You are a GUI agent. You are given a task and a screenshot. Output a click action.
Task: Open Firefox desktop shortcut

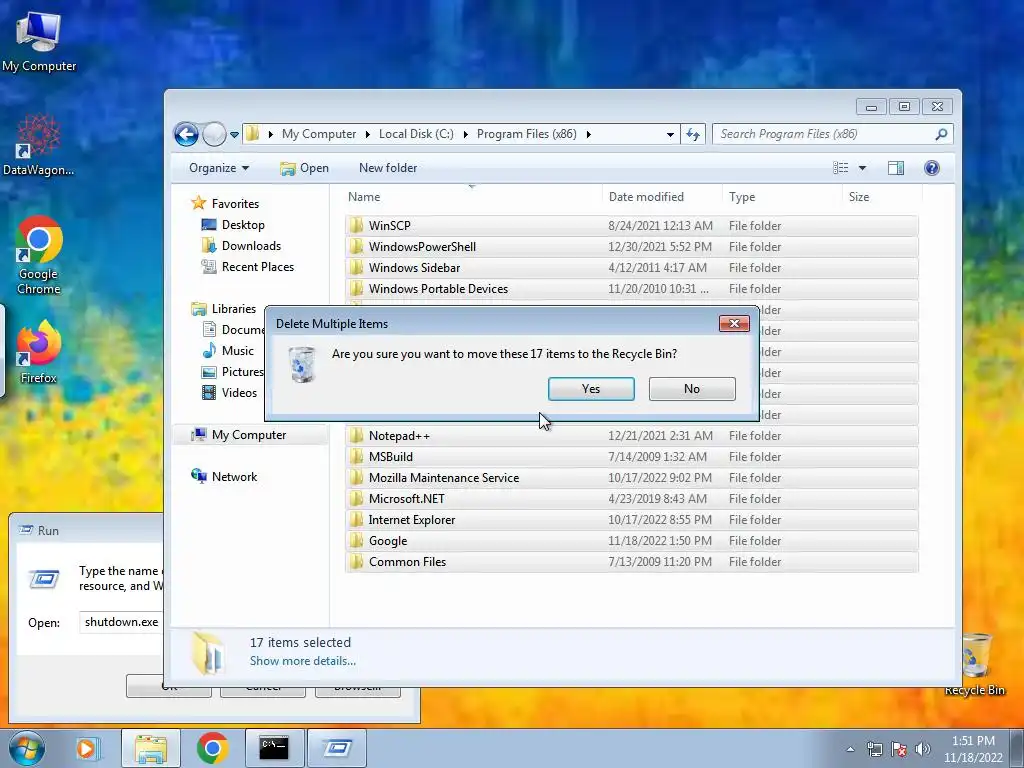pos(39,352)
